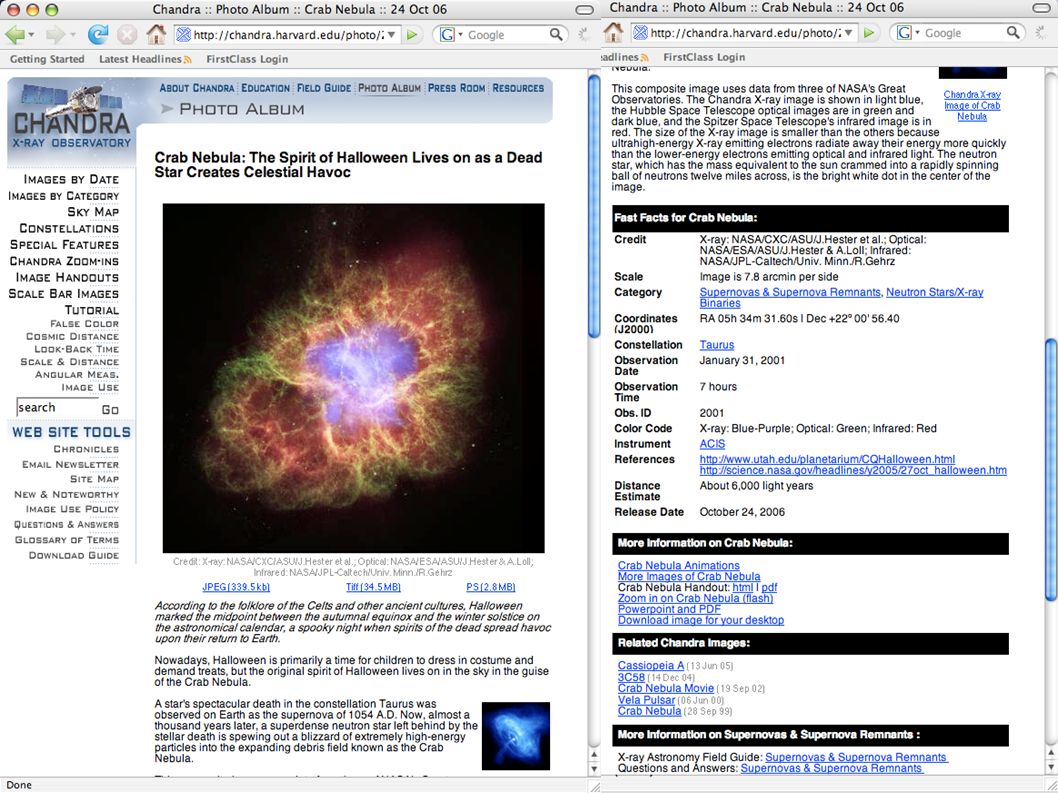Open the Cassiopeia A related image link
The image size is (1058, 793).
(x=650, y=665)
